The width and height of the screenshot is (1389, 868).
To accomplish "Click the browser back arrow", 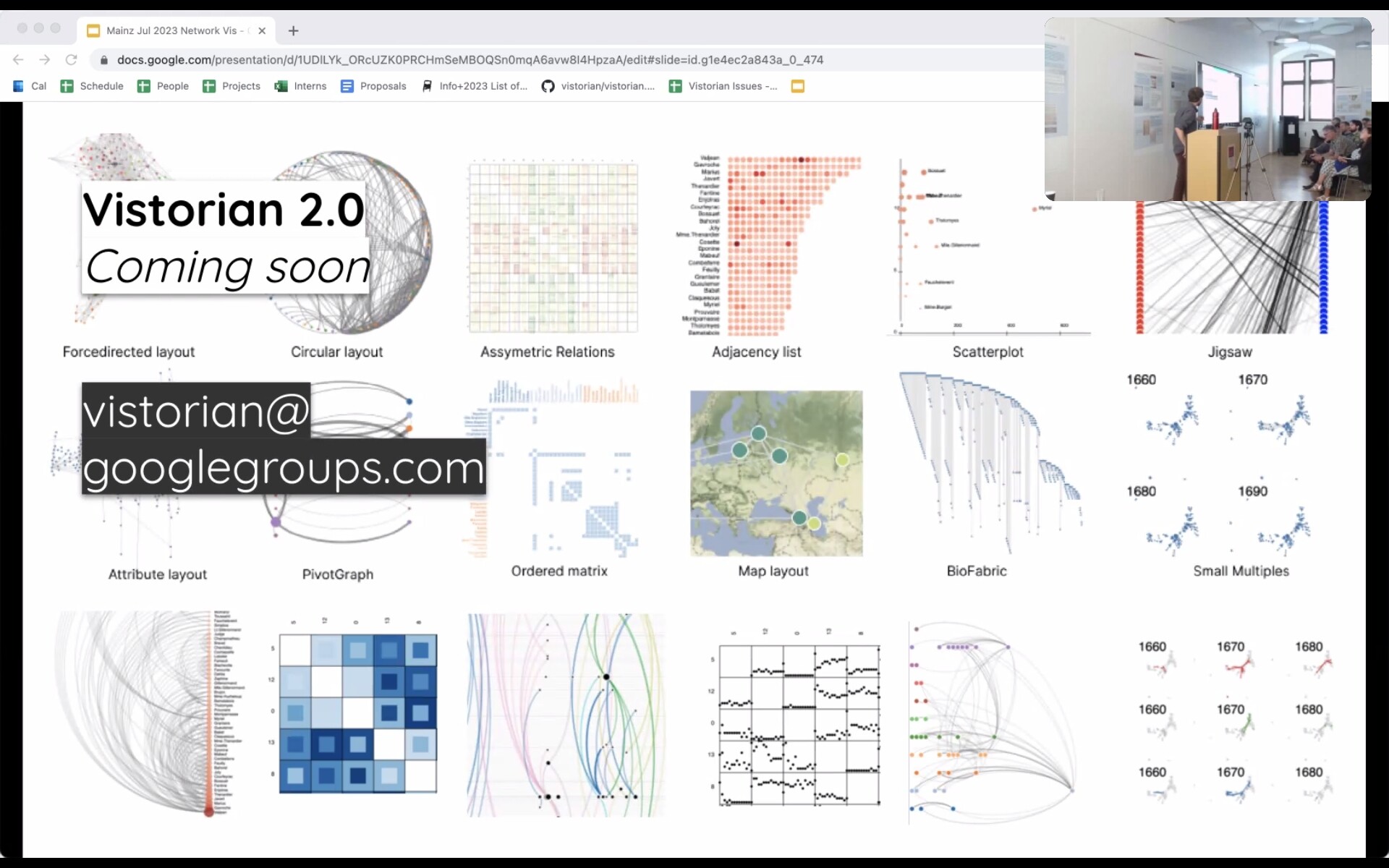I will [19, 60].
